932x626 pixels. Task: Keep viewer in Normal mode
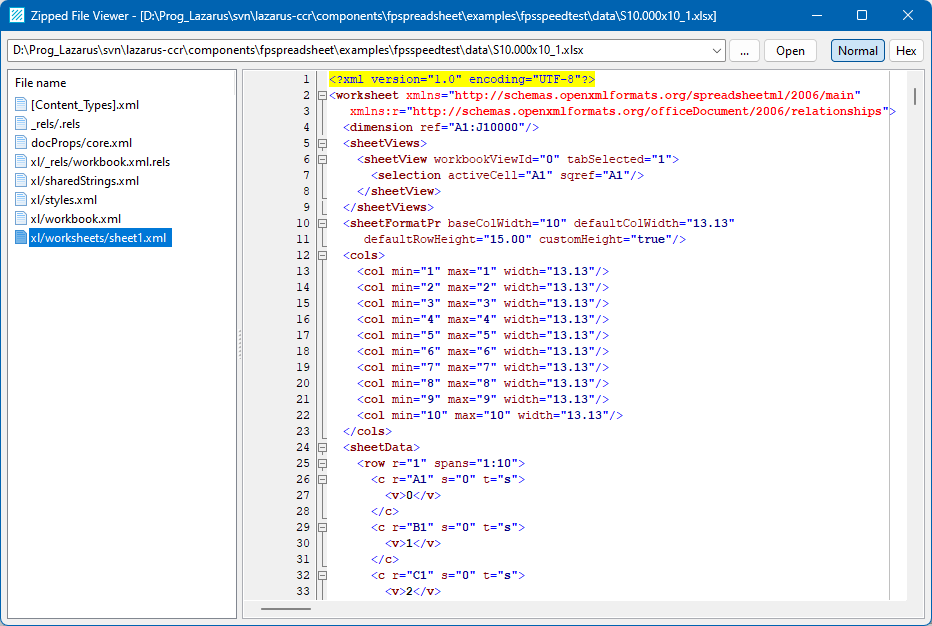click(x=858, y=50)
